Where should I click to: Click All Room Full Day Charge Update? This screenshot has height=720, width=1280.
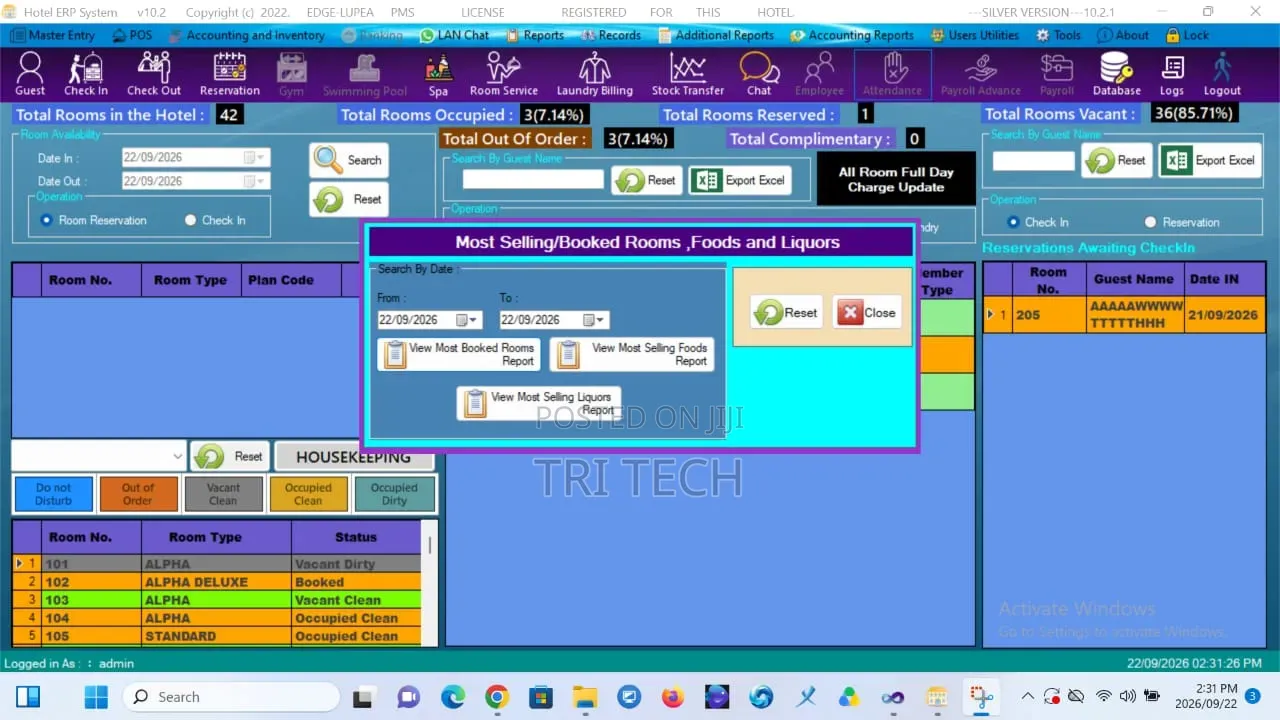(896, 180)
